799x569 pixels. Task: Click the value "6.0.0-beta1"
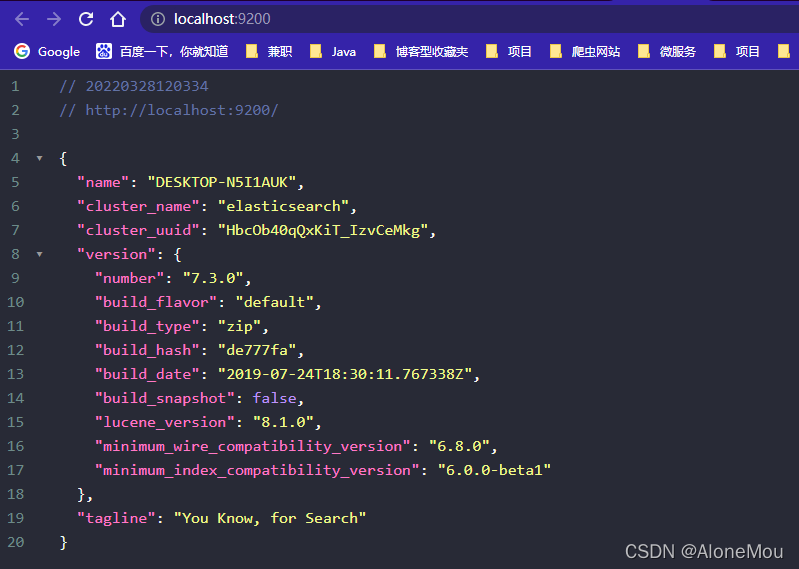pos(494,470)
